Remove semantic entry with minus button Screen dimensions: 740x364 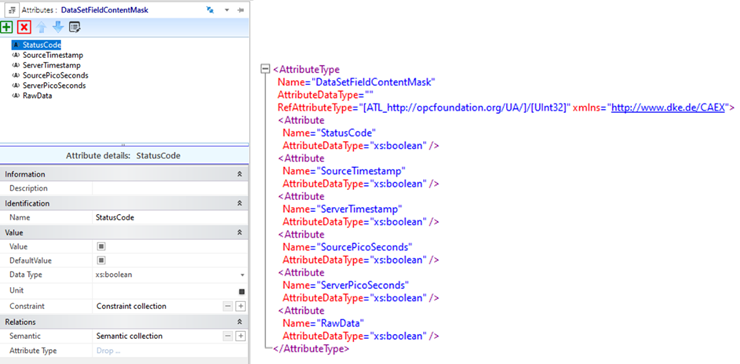[x=228, y=336]
